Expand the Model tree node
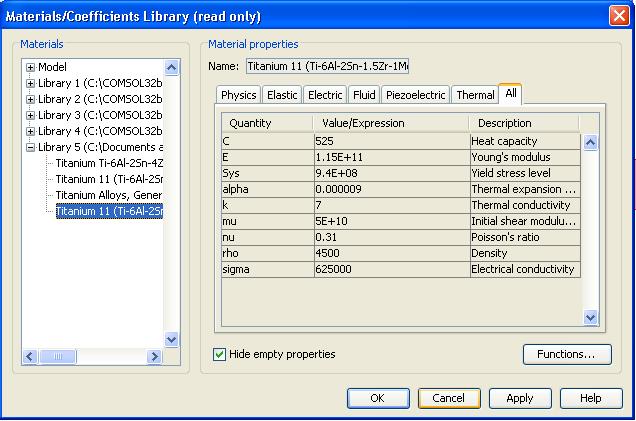Image resolution: width=636 pixels, height=421 pixels. (30, 67)
